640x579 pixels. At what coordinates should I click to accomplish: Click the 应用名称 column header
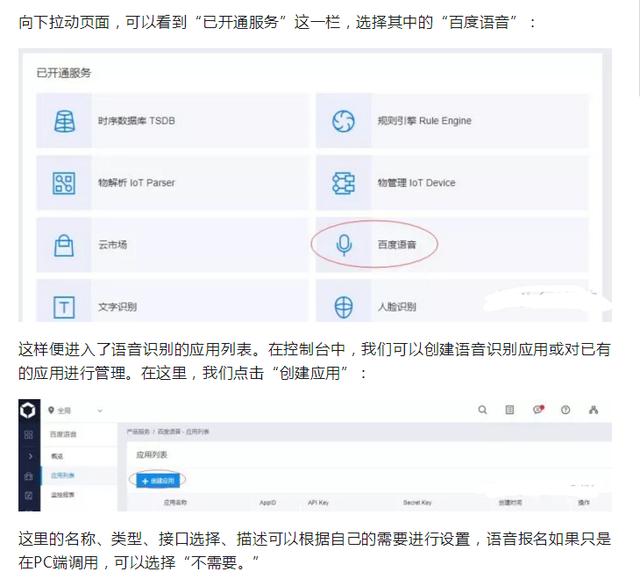(x=175, y=502)
